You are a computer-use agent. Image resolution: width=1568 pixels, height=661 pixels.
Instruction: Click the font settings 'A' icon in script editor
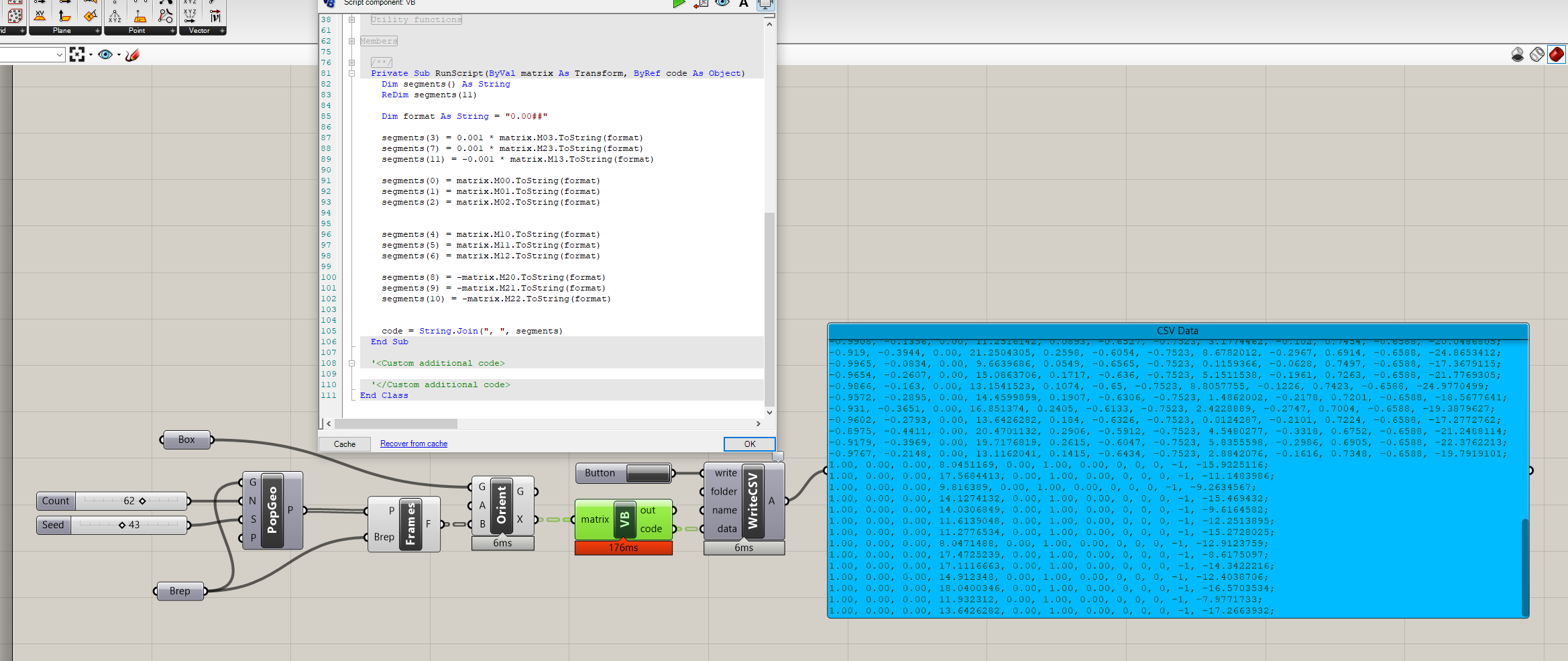click(x=743, y=5)
